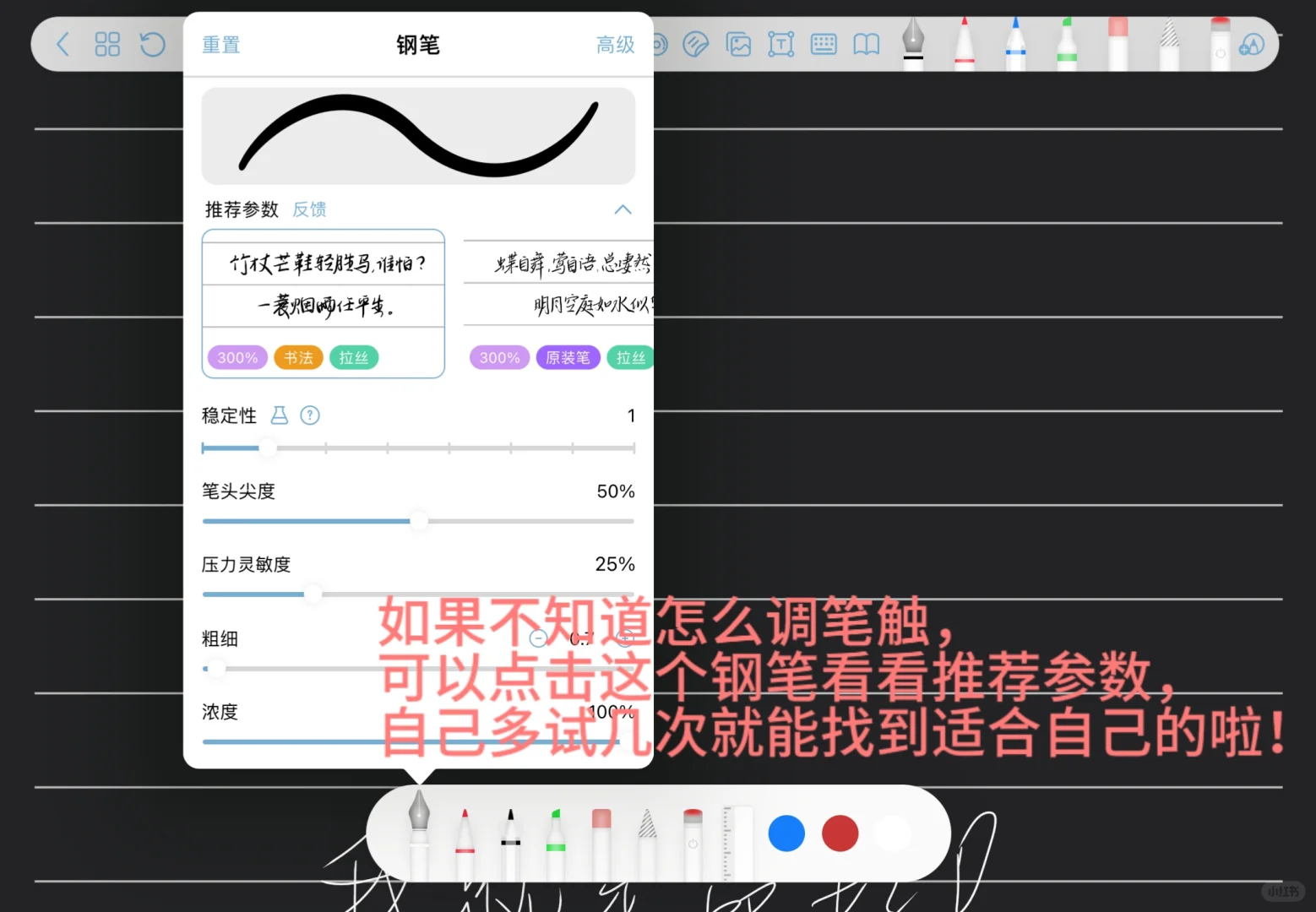Open the insert image tool
1316x912 pixels.
(737, 44)
